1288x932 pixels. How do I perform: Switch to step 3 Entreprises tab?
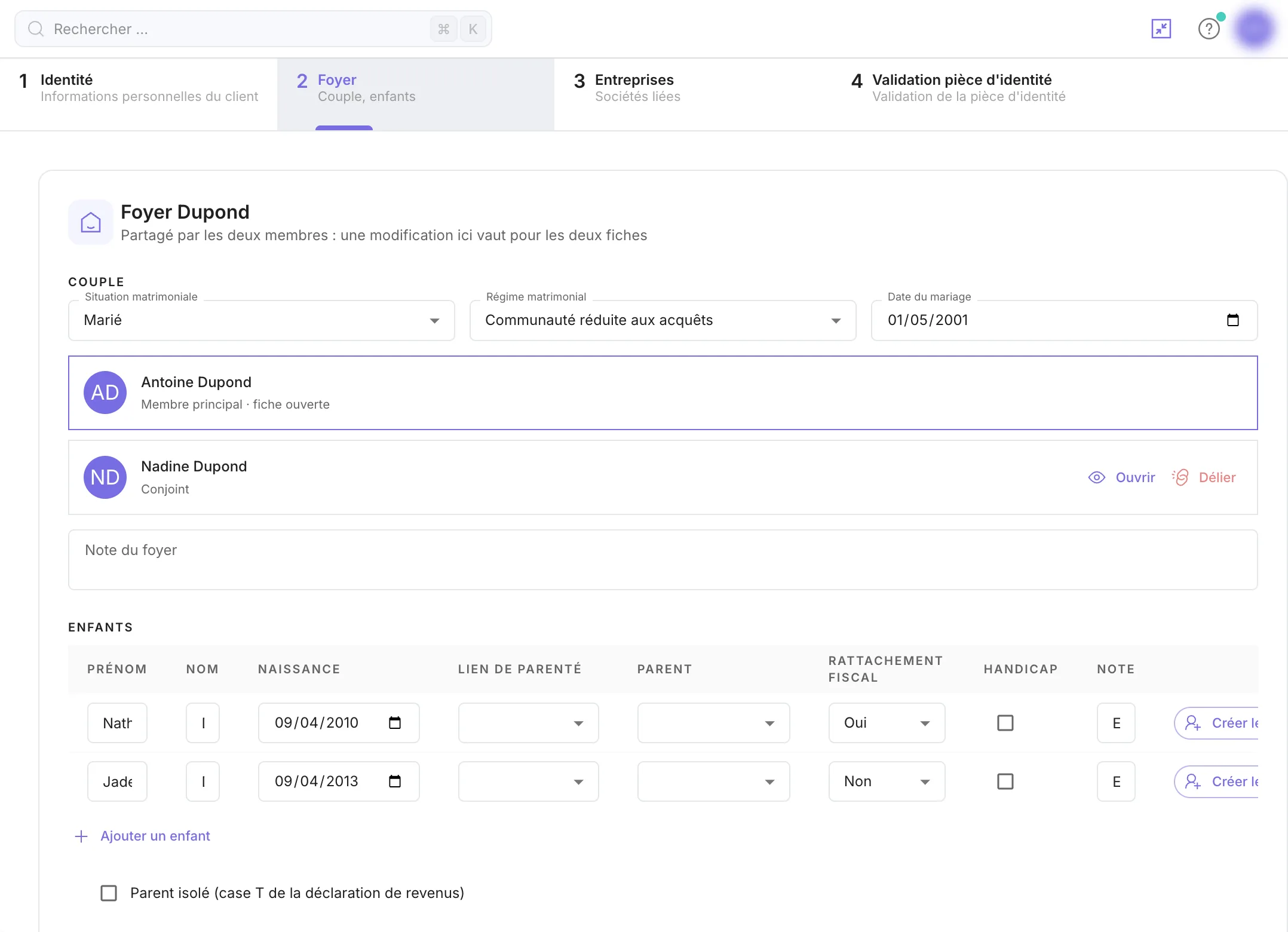[x=693, y=94]
